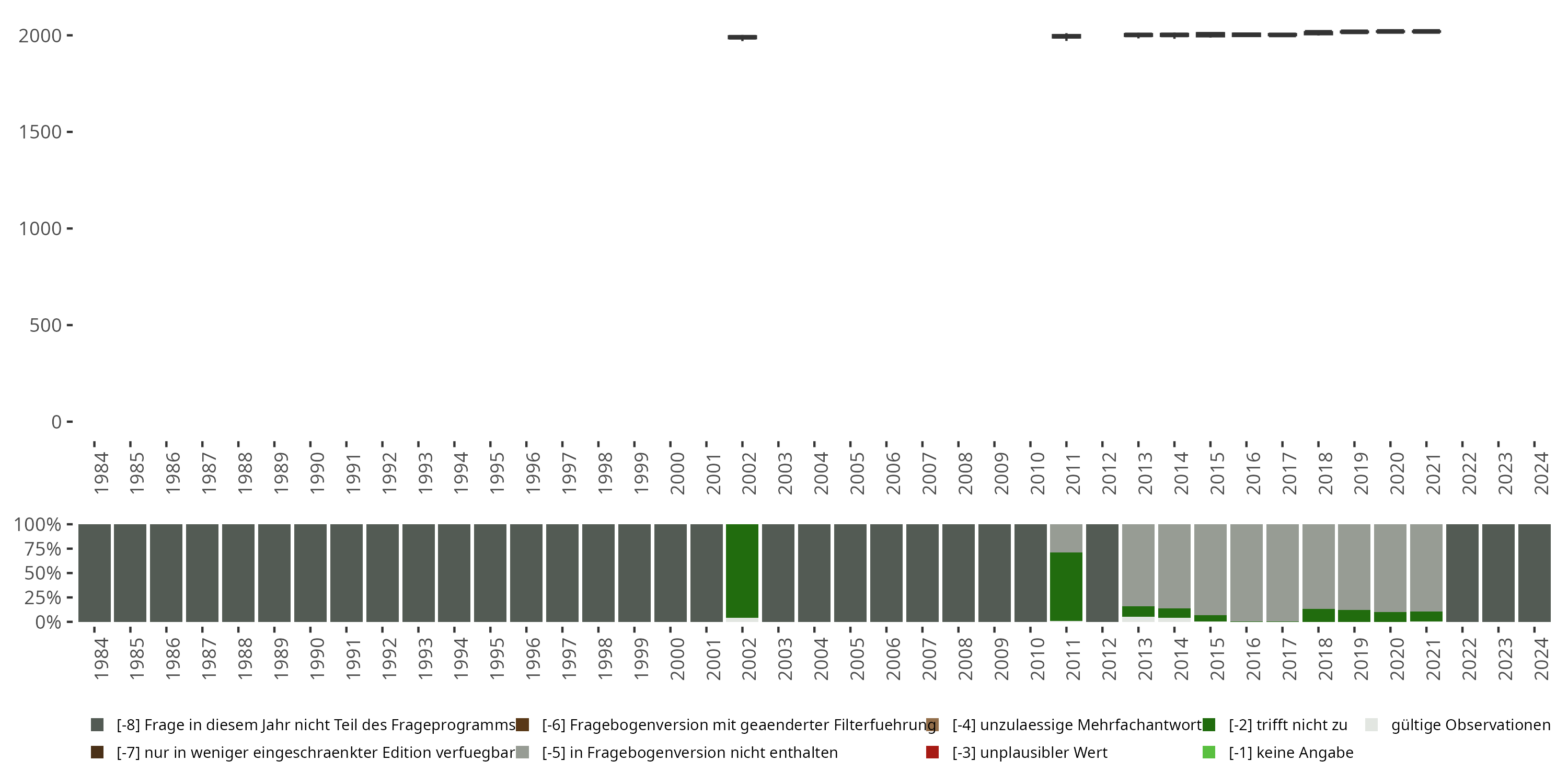Click the [-7] dark brown legend swatch
Screen dimensions: 1568x784
coord(97,752)
